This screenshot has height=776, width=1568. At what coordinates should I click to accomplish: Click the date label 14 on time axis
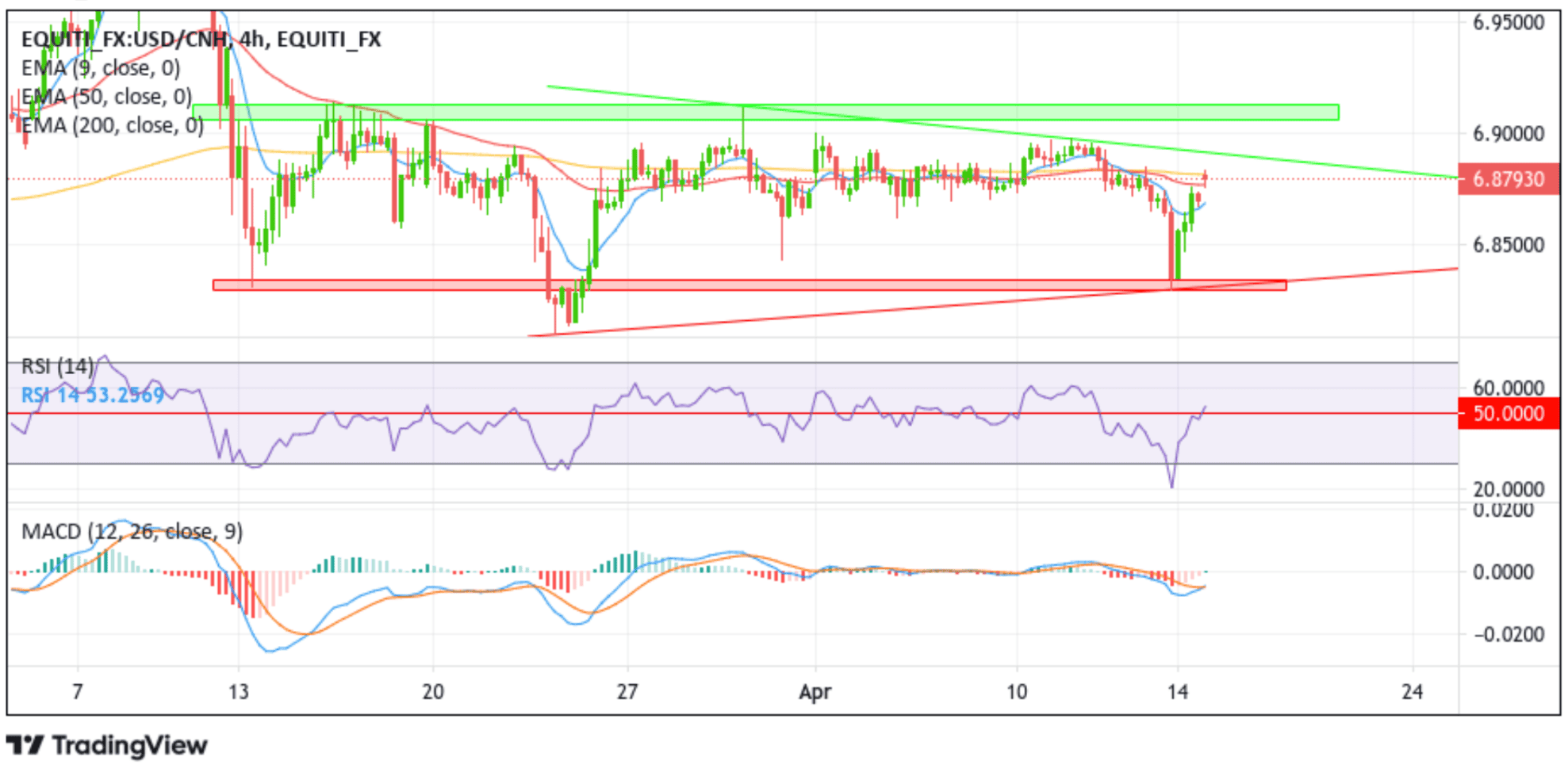click(x=1178, y=692)
